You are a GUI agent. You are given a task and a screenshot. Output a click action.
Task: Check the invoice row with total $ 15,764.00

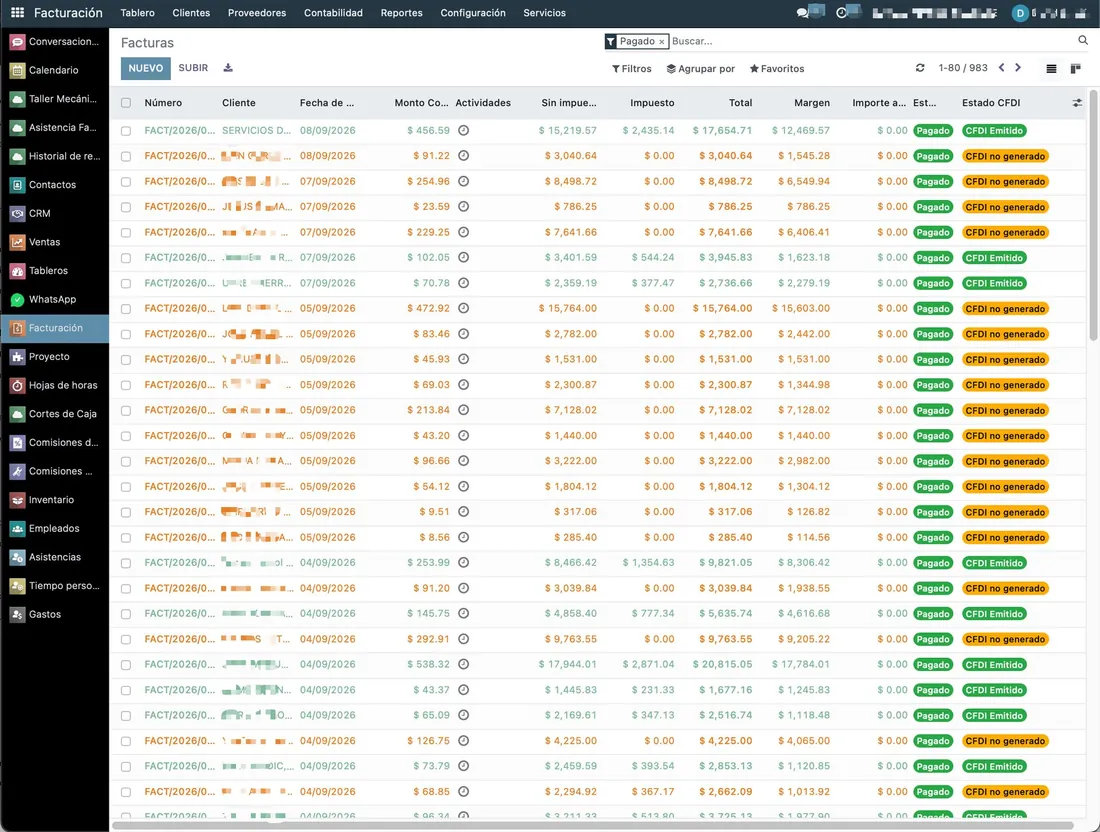[126, 309]
